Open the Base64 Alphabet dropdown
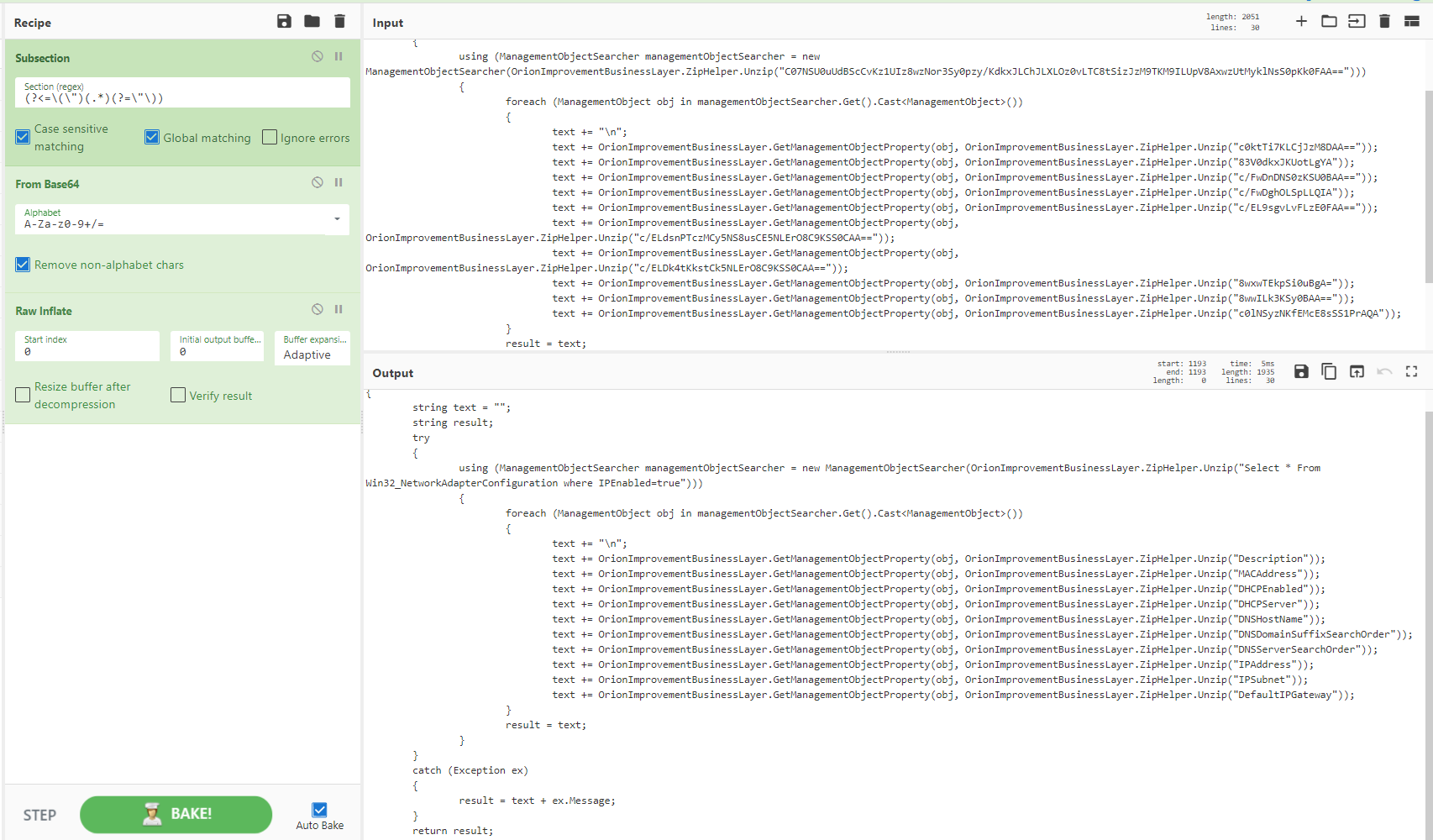1433x840 pixels. [182, 219]
